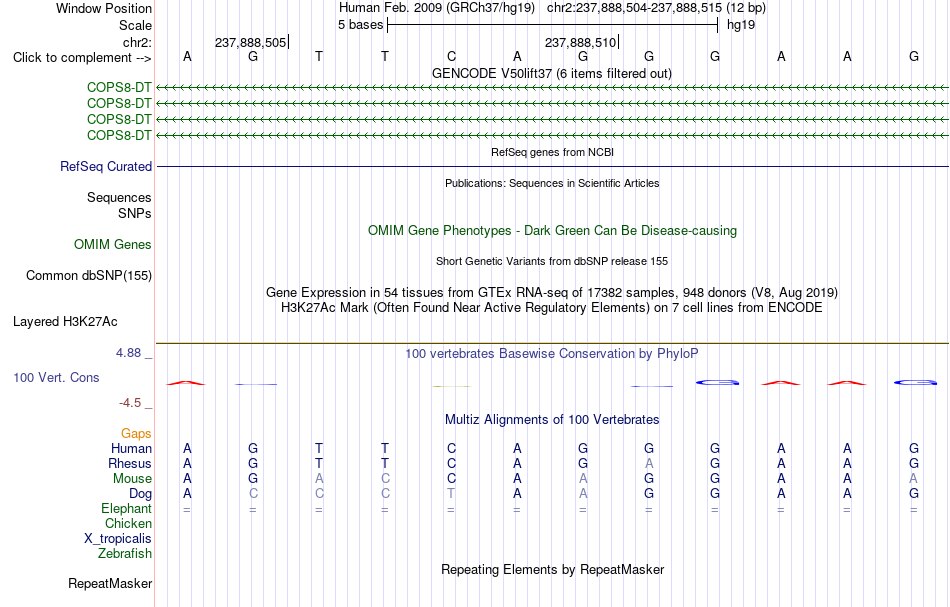The width and height of the screenshot is (950, 607).
Task: Open Publications: Sequences in Scientific Articles title
Action: (552, 183)
